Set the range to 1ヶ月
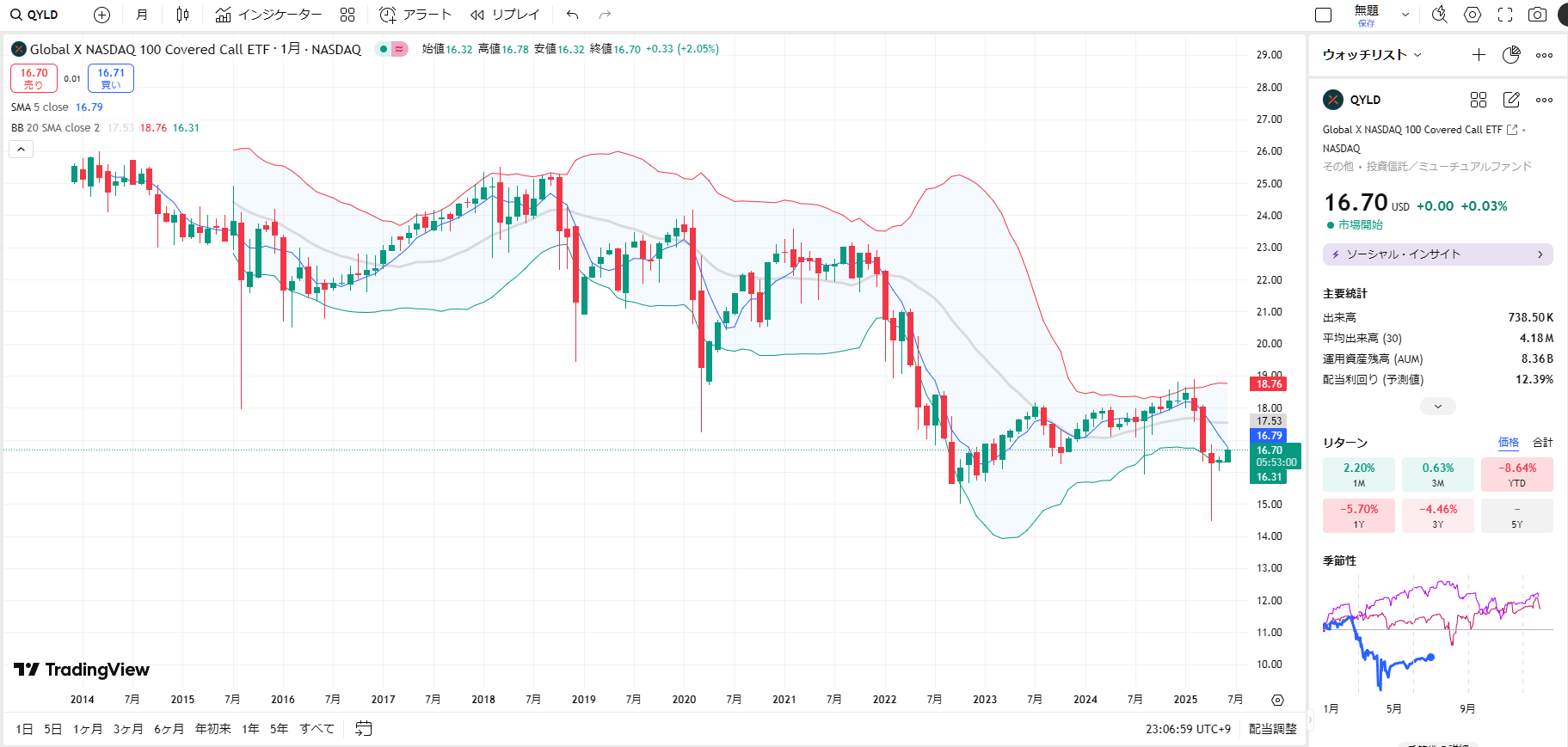The width and height of the screenshot is (1568, 747). coord(88,729)
